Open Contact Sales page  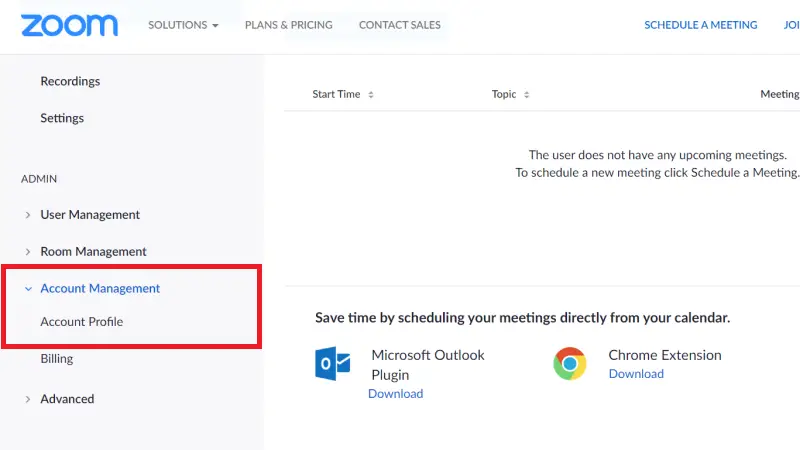coord(399,25)
